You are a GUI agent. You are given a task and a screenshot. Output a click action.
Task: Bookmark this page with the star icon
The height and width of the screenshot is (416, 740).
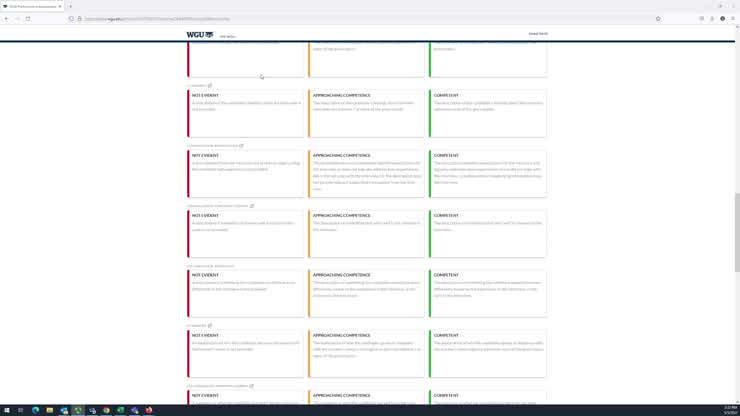(658, 18)
